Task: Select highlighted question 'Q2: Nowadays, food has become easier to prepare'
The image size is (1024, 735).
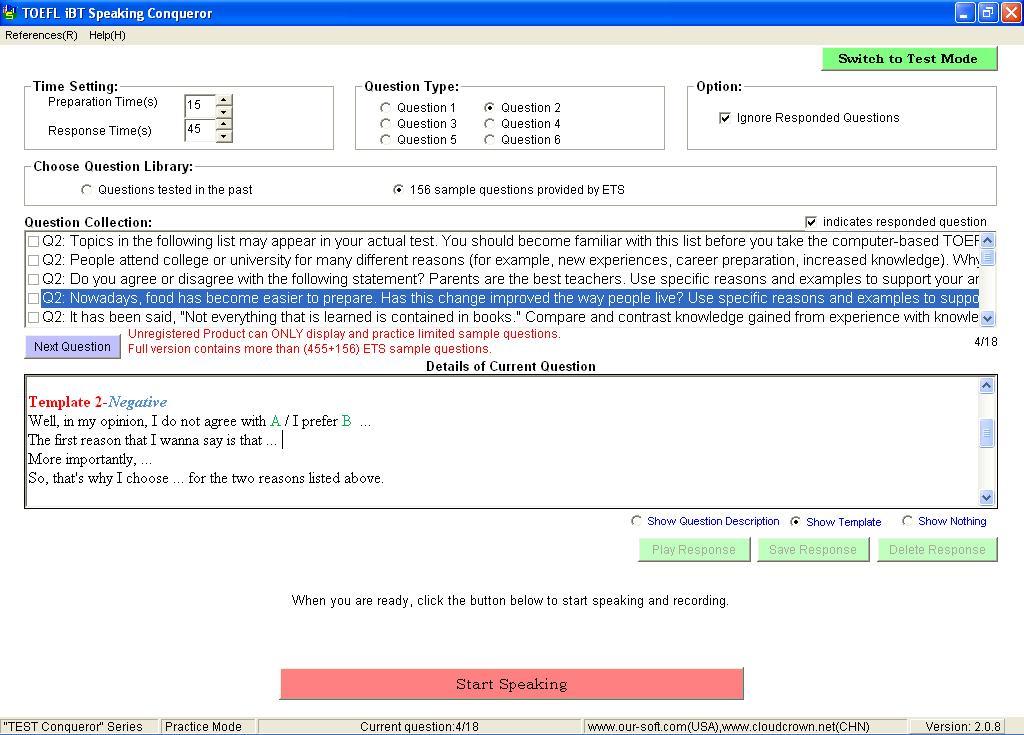Action: [510, 298]
